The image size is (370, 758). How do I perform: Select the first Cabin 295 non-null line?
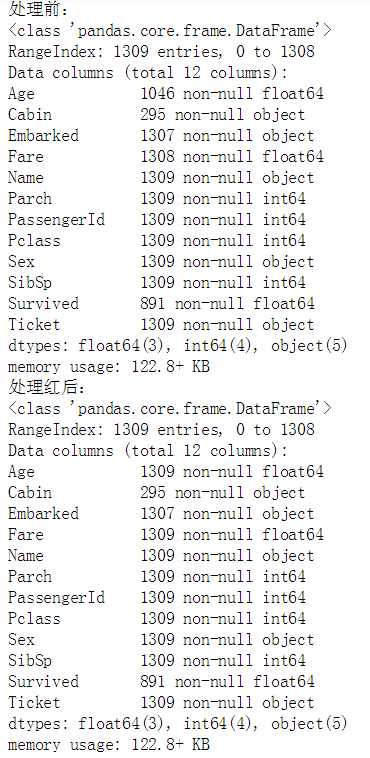(x=157, y=114)
